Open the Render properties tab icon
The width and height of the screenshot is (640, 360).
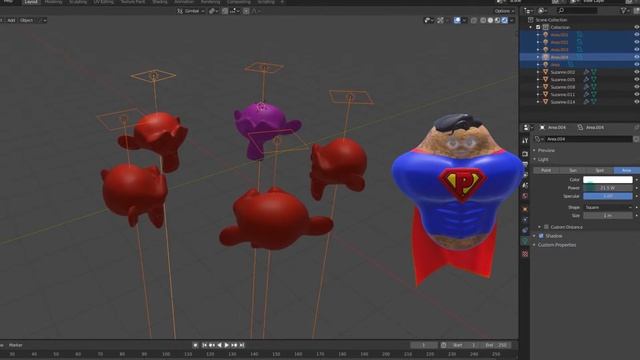tap(525, 154)
